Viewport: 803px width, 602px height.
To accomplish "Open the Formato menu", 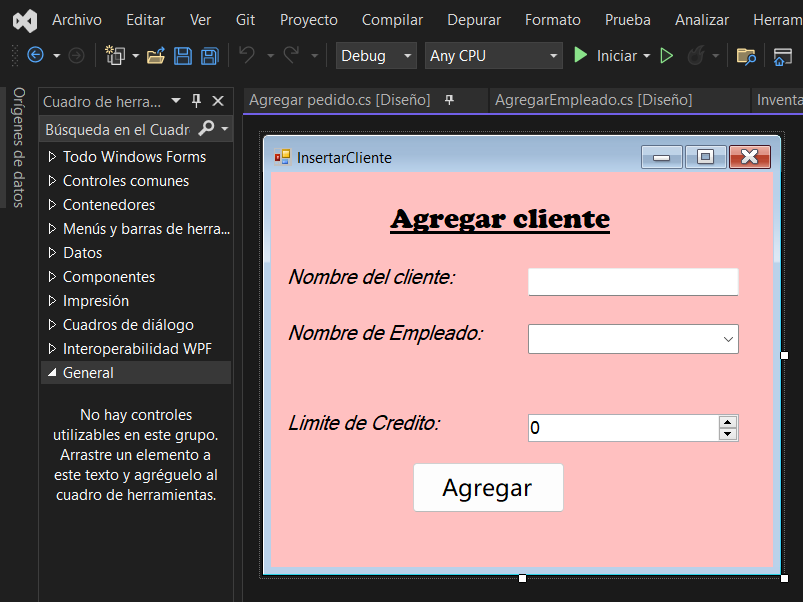I will click(553, 20).
